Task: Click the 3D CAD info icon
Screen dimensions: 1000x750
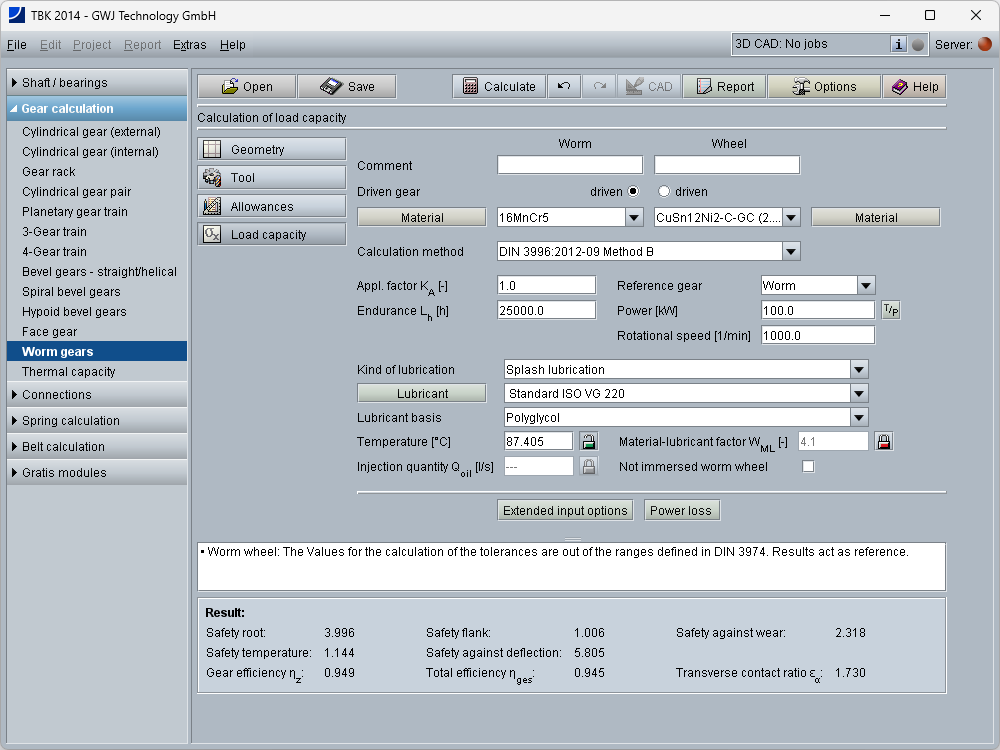Action: click(898, 44)
